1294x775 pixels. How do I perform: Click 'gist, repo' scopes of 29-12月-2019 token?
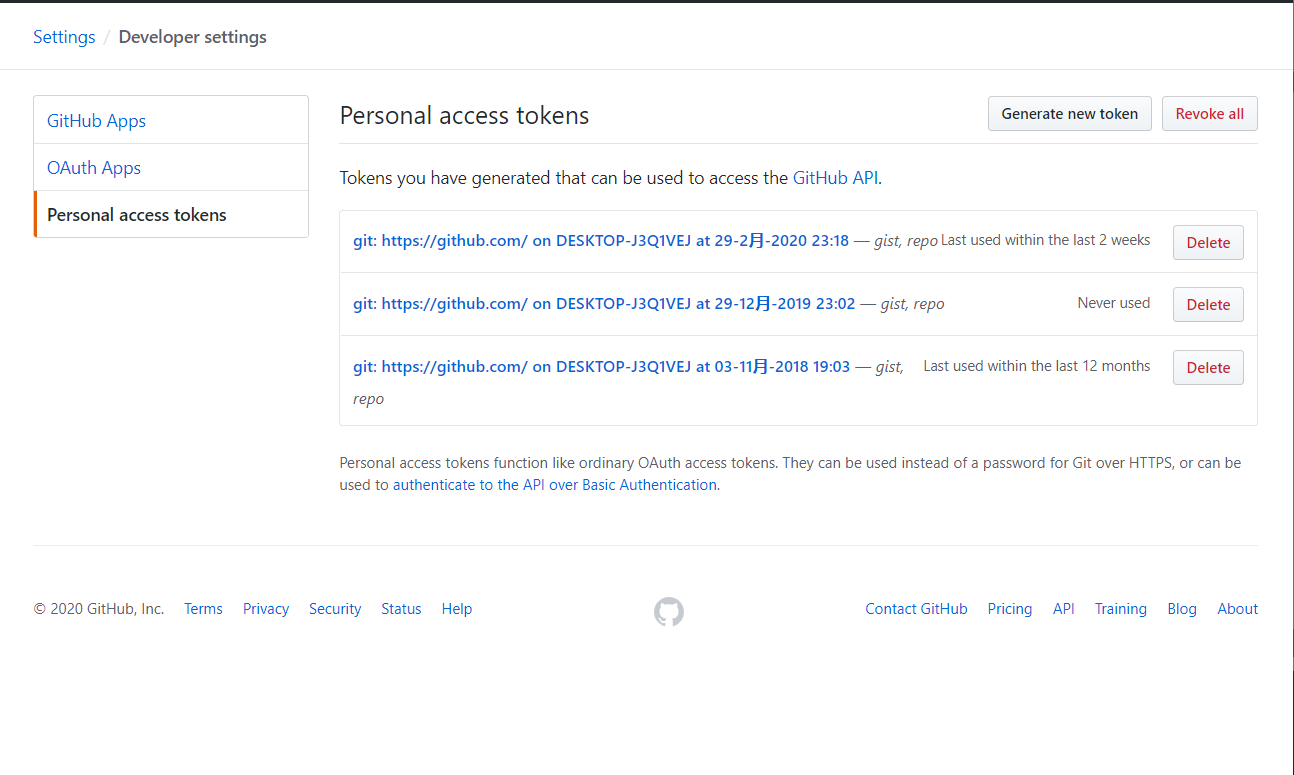click(913, 304)
